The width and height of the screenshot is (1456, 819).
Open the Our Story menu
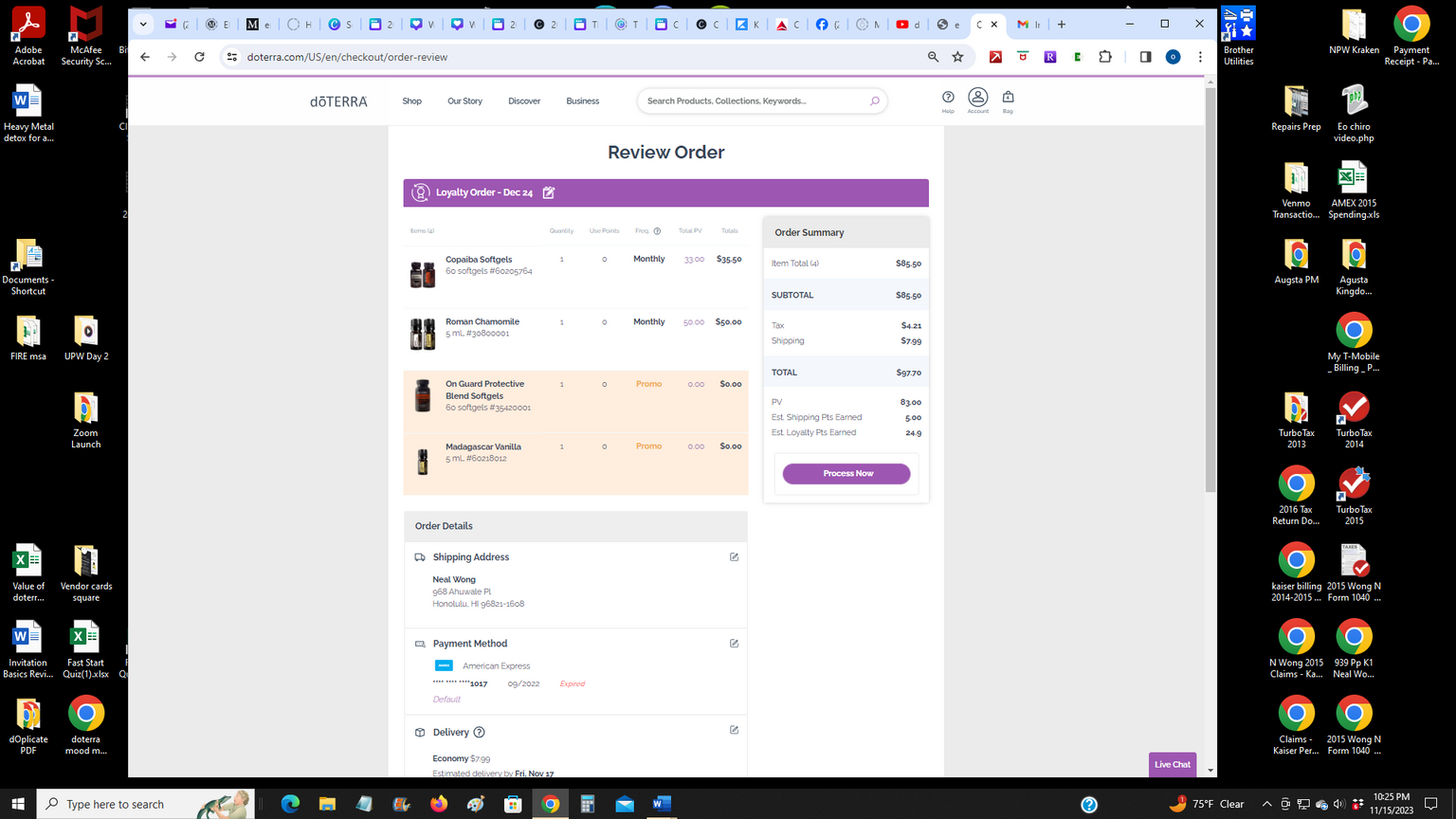(x=464, y=101)
